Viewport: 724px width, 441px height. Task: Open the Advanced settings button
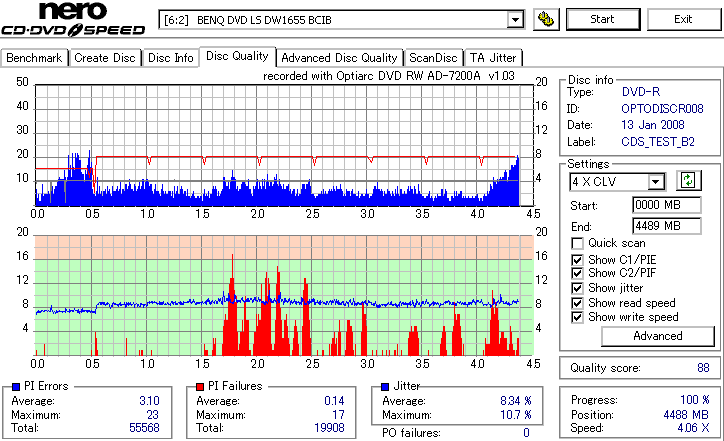tap(658, 336)
